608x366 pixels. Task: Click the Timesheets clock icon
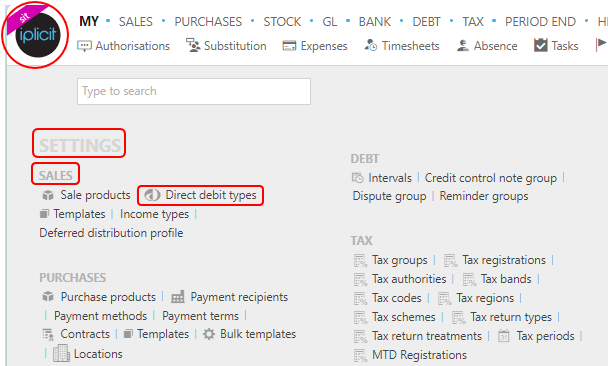point(371,45)
